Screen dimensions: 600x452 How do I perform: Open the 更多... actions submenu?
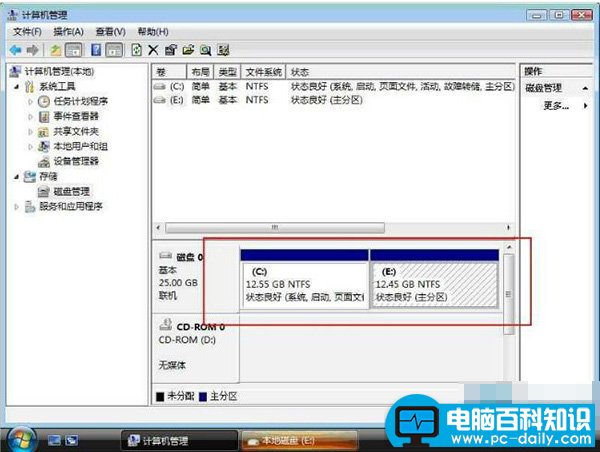point(556,106)
